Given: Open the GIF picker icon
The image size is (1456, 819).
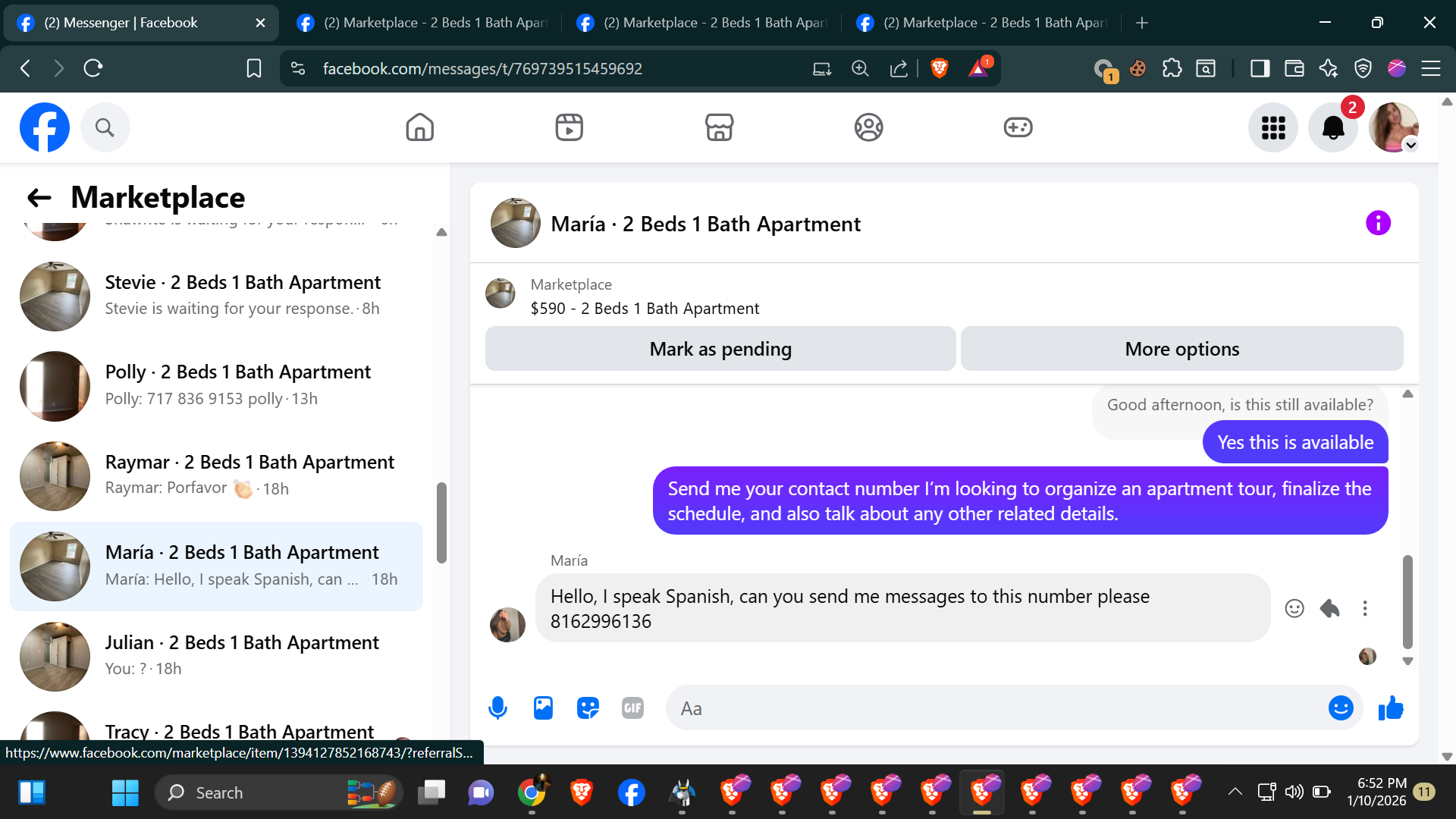Looking at the screenshot, I should pos(632,708).
